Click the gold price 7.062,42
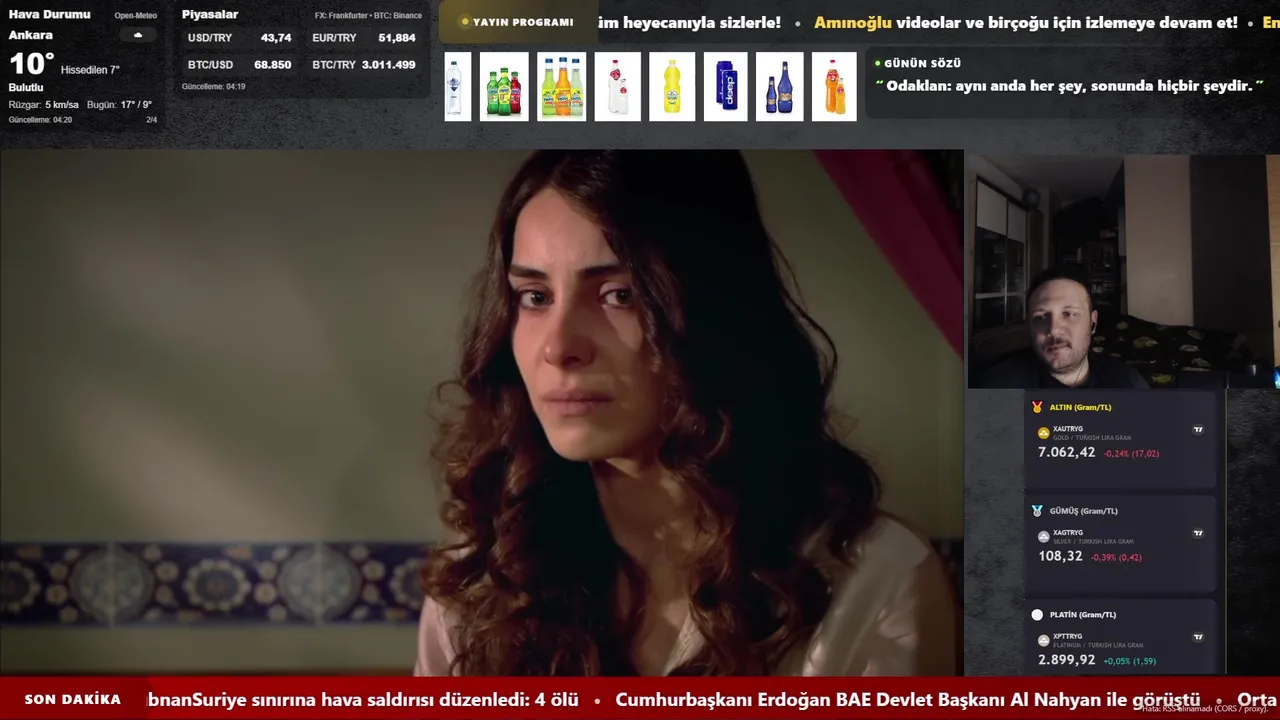The width and height of the screenshot is (1280, 720). [1066, 453]
